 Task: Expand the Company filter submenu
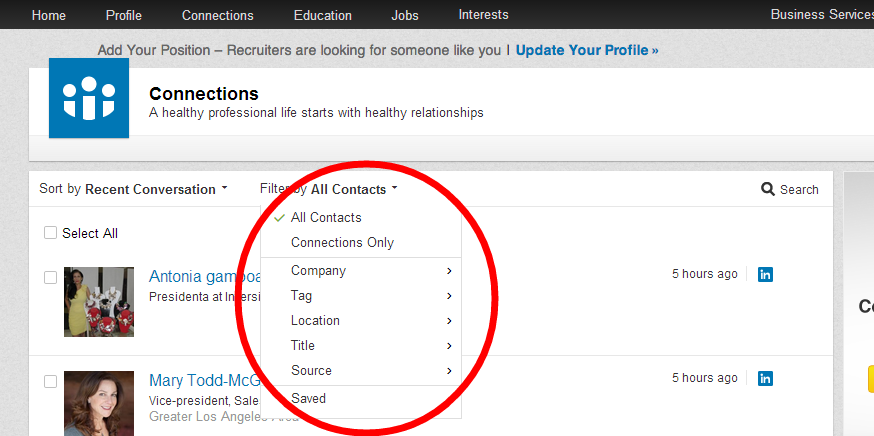coord(360,271)
